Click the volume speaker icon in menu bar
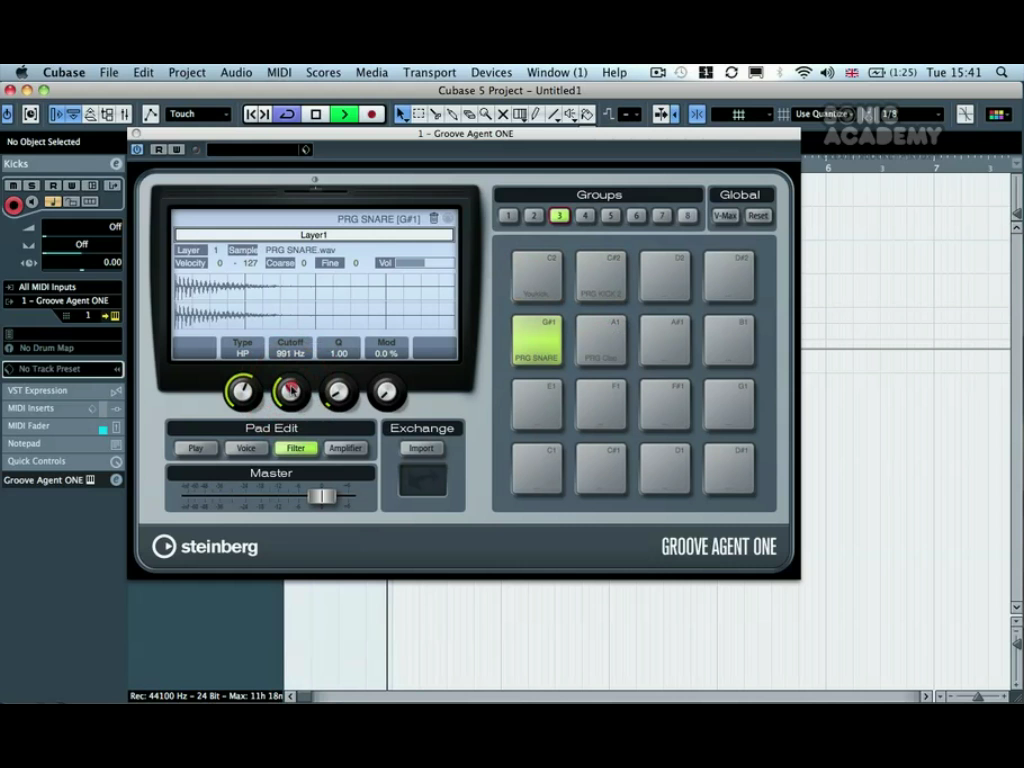The width and height of the screenshot is (1024, 768). click(827, 72)
